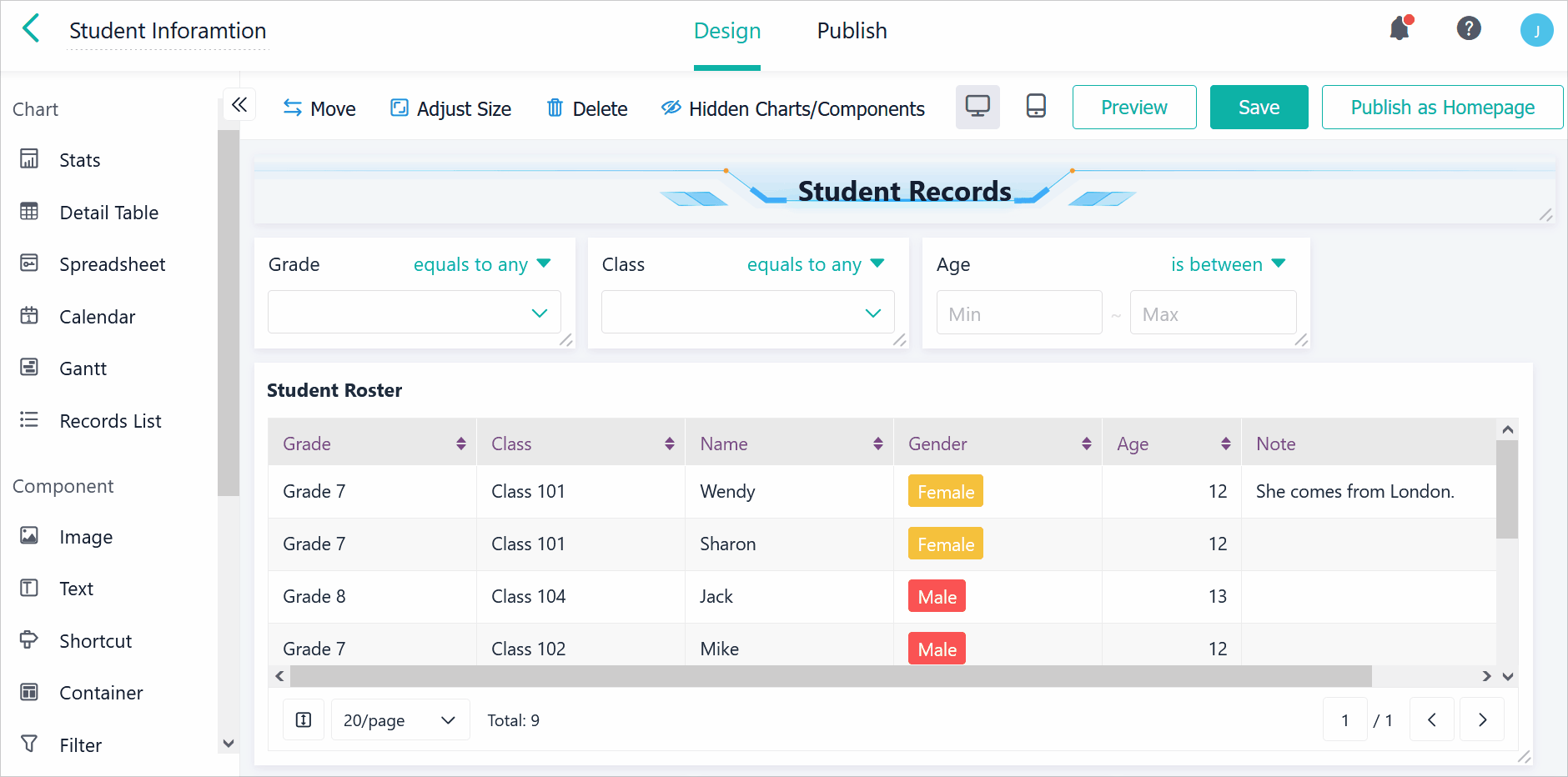This screenshot has width=1568, height=777.
Task: Click Publish as Homepage button
Action: pyautogui.click(x=1442, y=108)
